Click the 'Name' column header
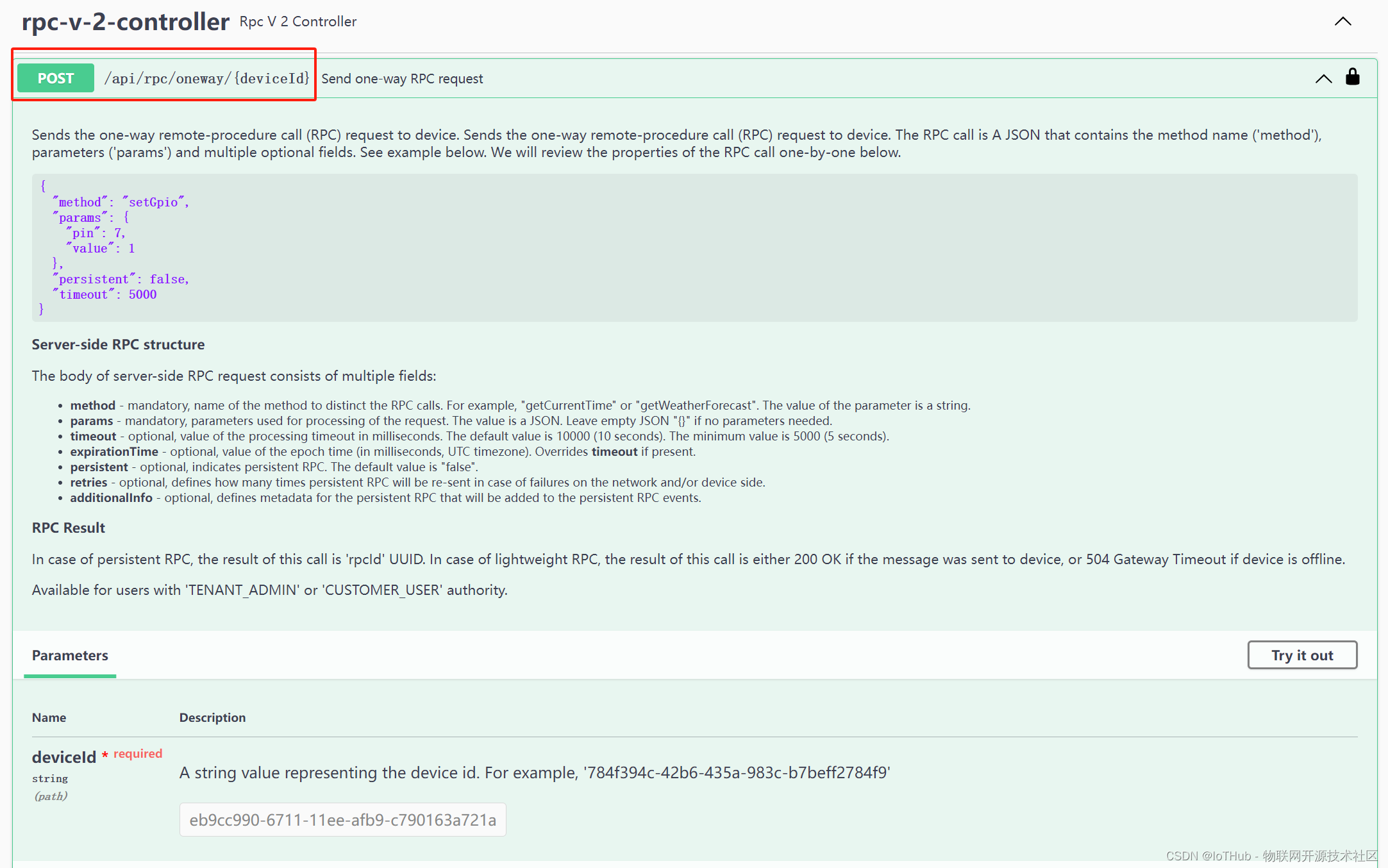 point(49,717)
